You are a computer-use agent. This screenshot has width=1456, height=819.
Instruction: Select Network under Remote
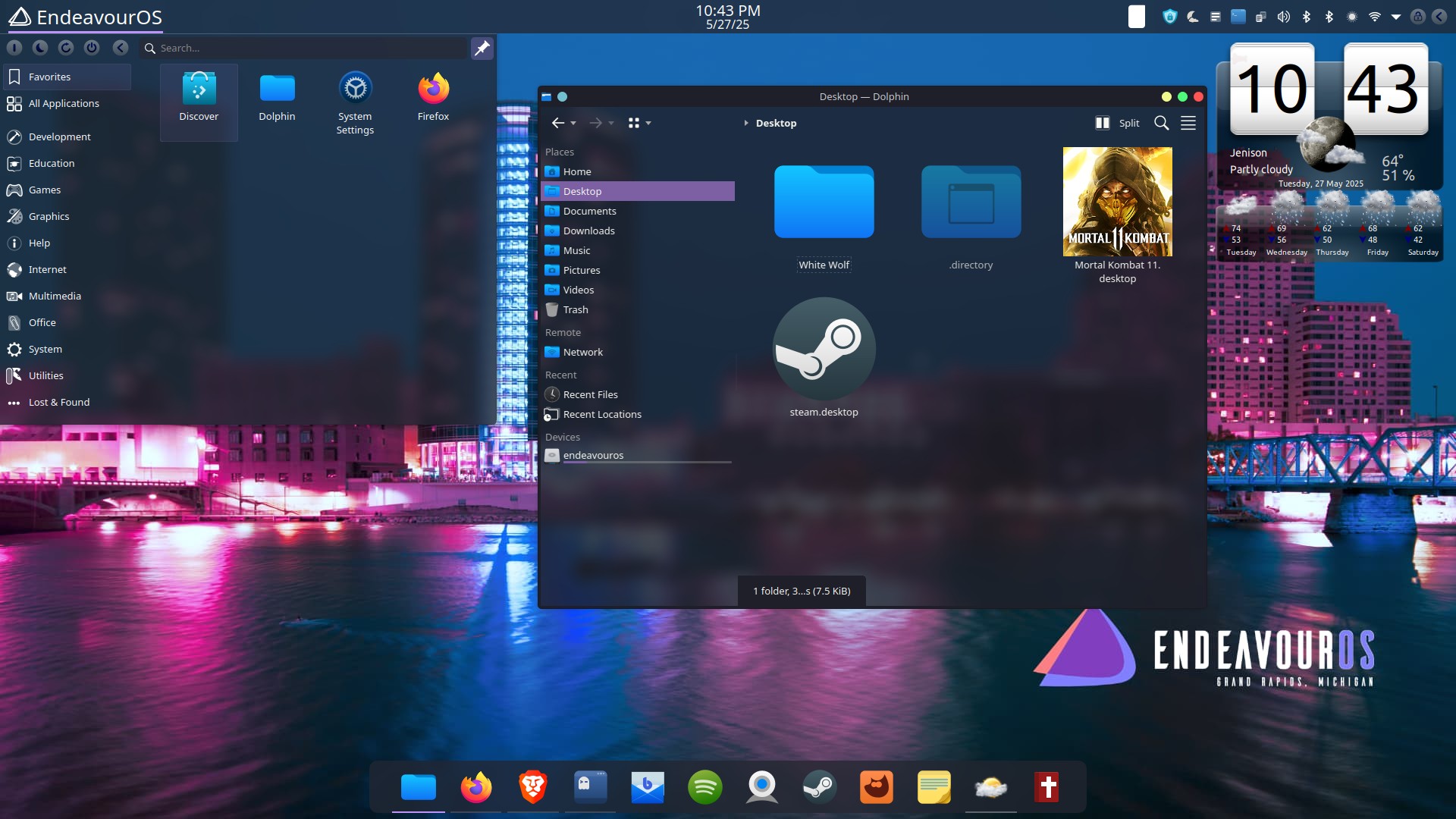[638, 352]
